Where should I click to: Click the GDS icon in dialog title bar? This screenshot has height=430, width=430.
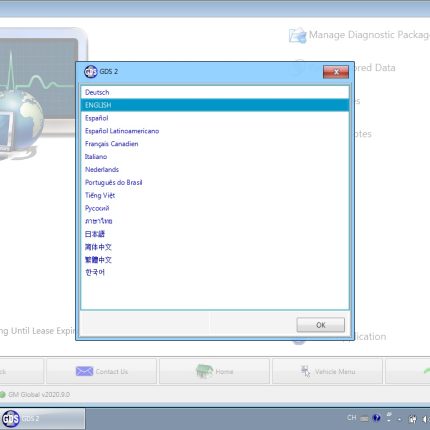click(90, 71)
